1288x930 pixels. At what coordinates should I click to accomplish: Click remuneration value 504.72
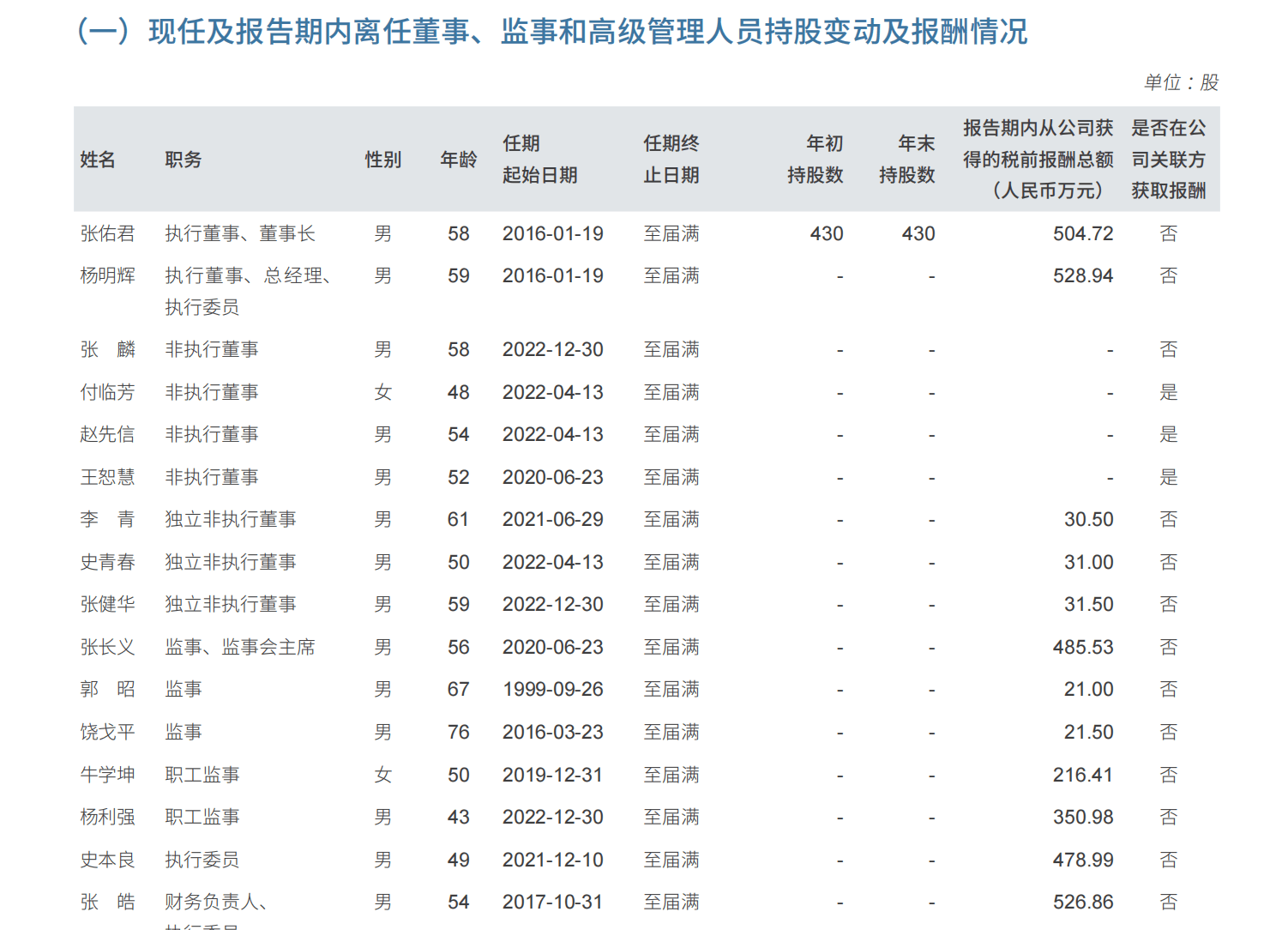1083,233
